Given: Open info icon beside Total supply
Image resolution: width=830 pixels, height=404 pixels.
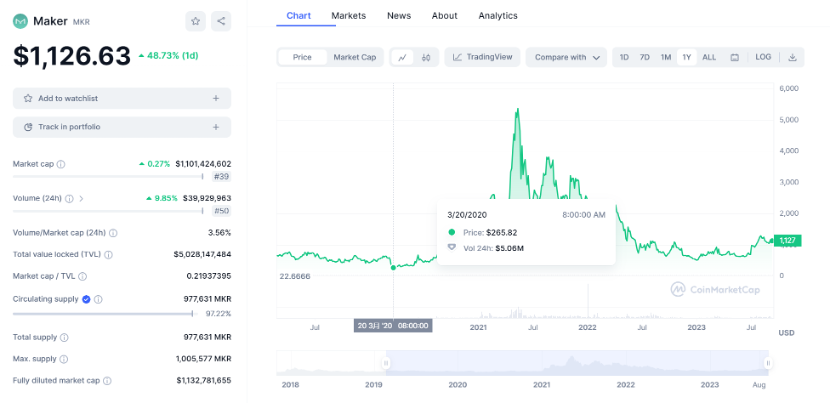Looking at the screenshot, I should [x=64, y=337].
